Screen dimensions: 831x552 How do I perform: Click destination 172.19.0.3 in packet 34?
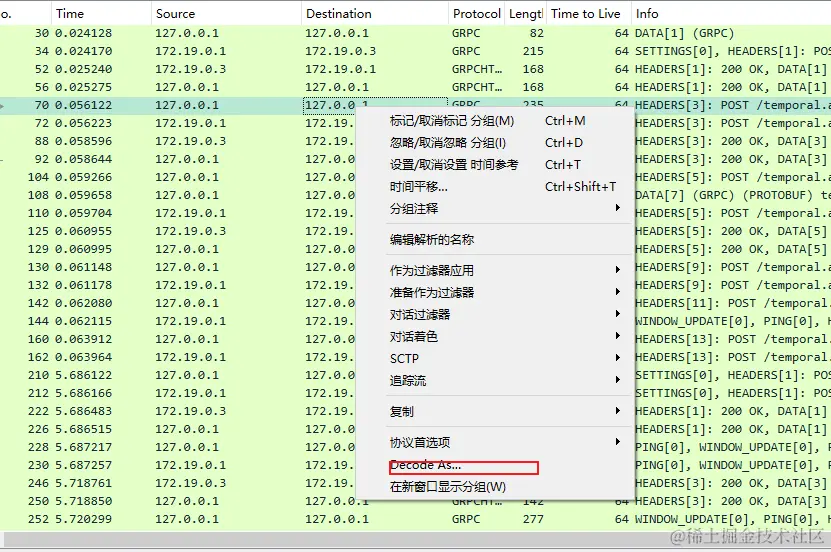340,51
